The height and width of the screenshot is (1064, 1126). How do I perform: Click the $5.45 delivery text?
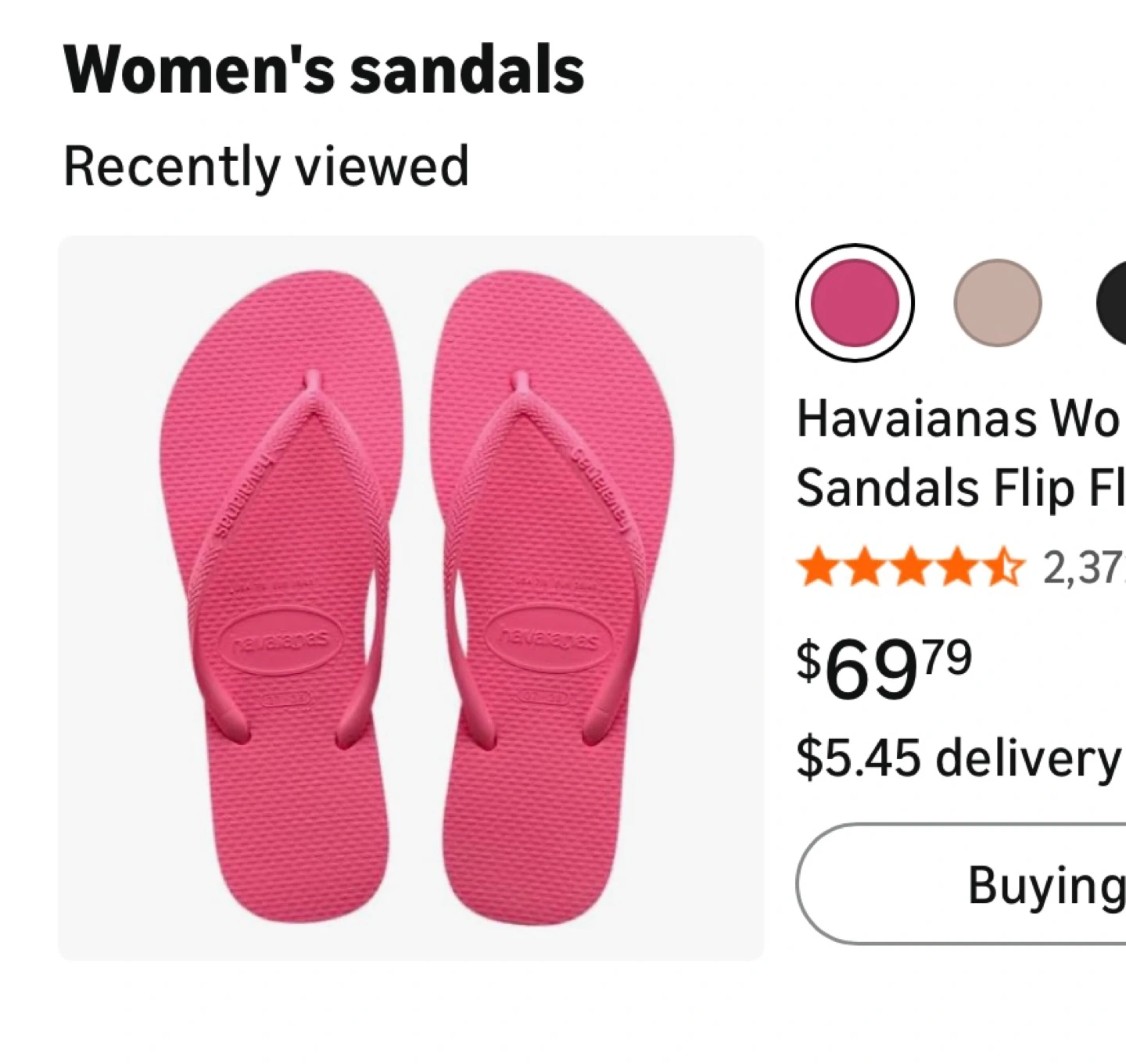(x=959, y=757)
